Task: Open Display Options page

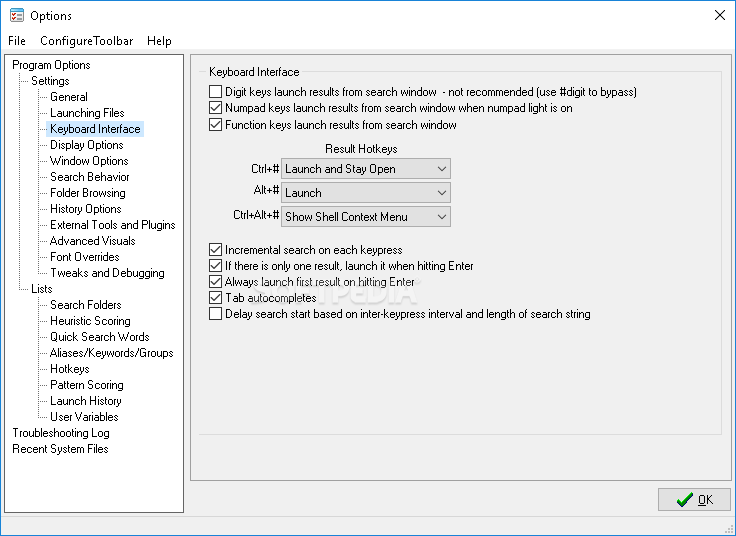Action: coord(87,145)
